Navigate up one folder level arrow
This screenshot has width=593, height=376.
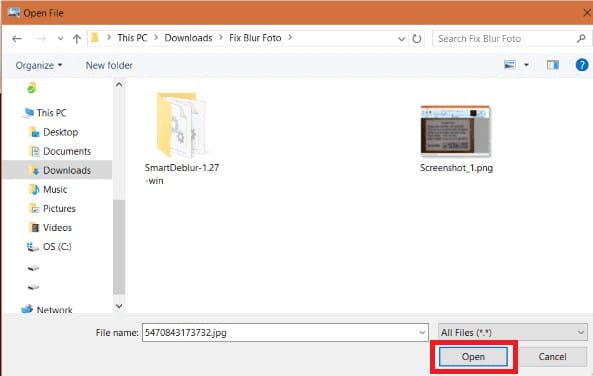point(77,39)
